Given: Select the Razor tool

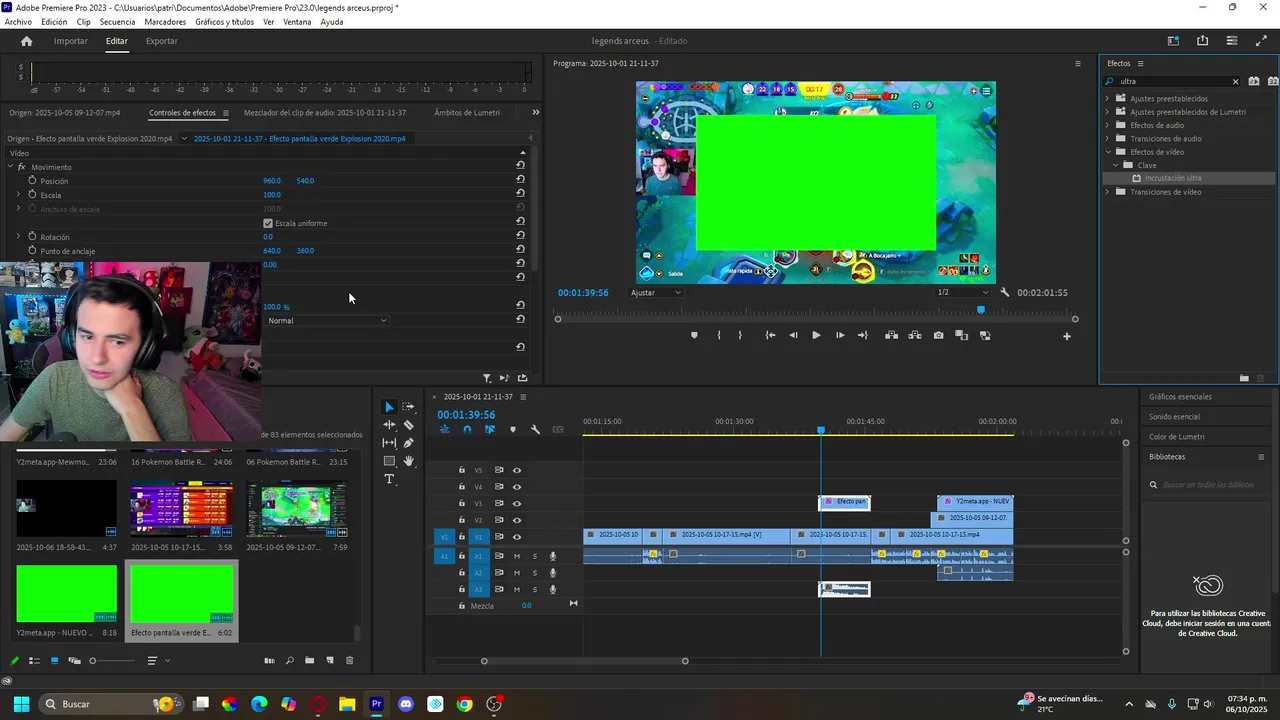Looking at the screenshot, I should [408, 425].
